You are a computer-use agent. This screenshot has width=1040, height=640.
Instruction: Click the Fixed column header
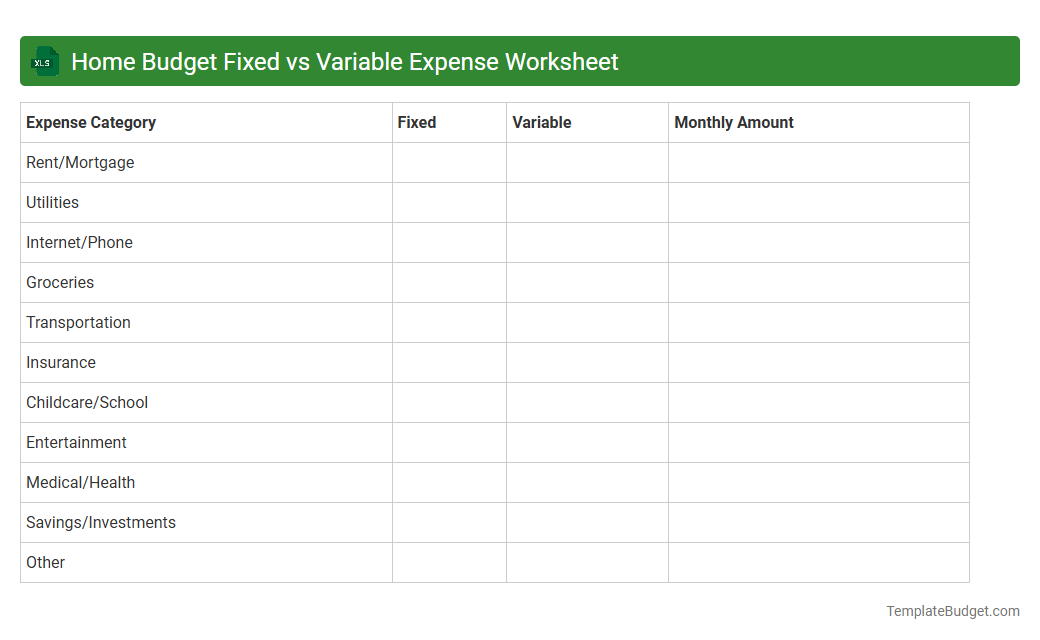coord(416,122)
